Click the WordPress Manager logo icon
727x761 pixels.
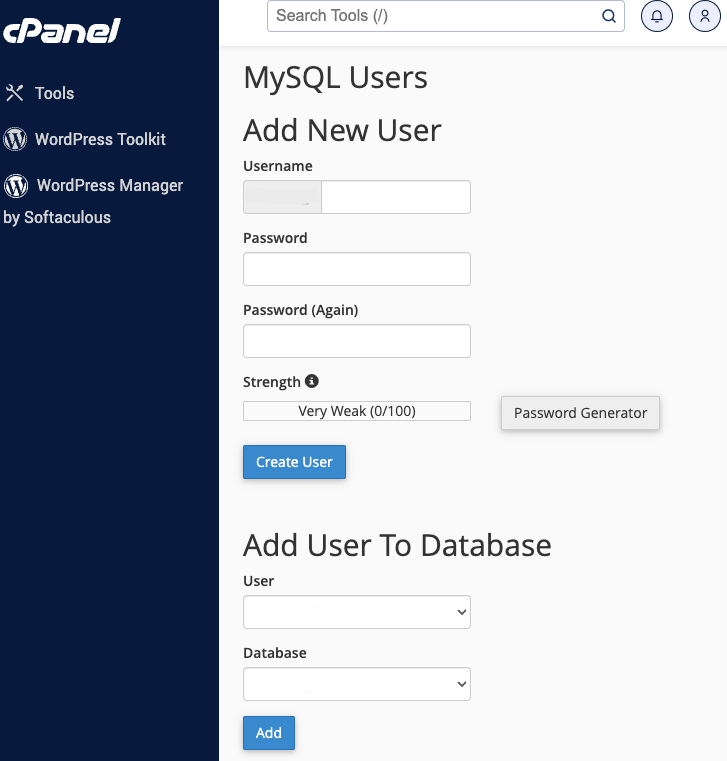coord(16,185)
